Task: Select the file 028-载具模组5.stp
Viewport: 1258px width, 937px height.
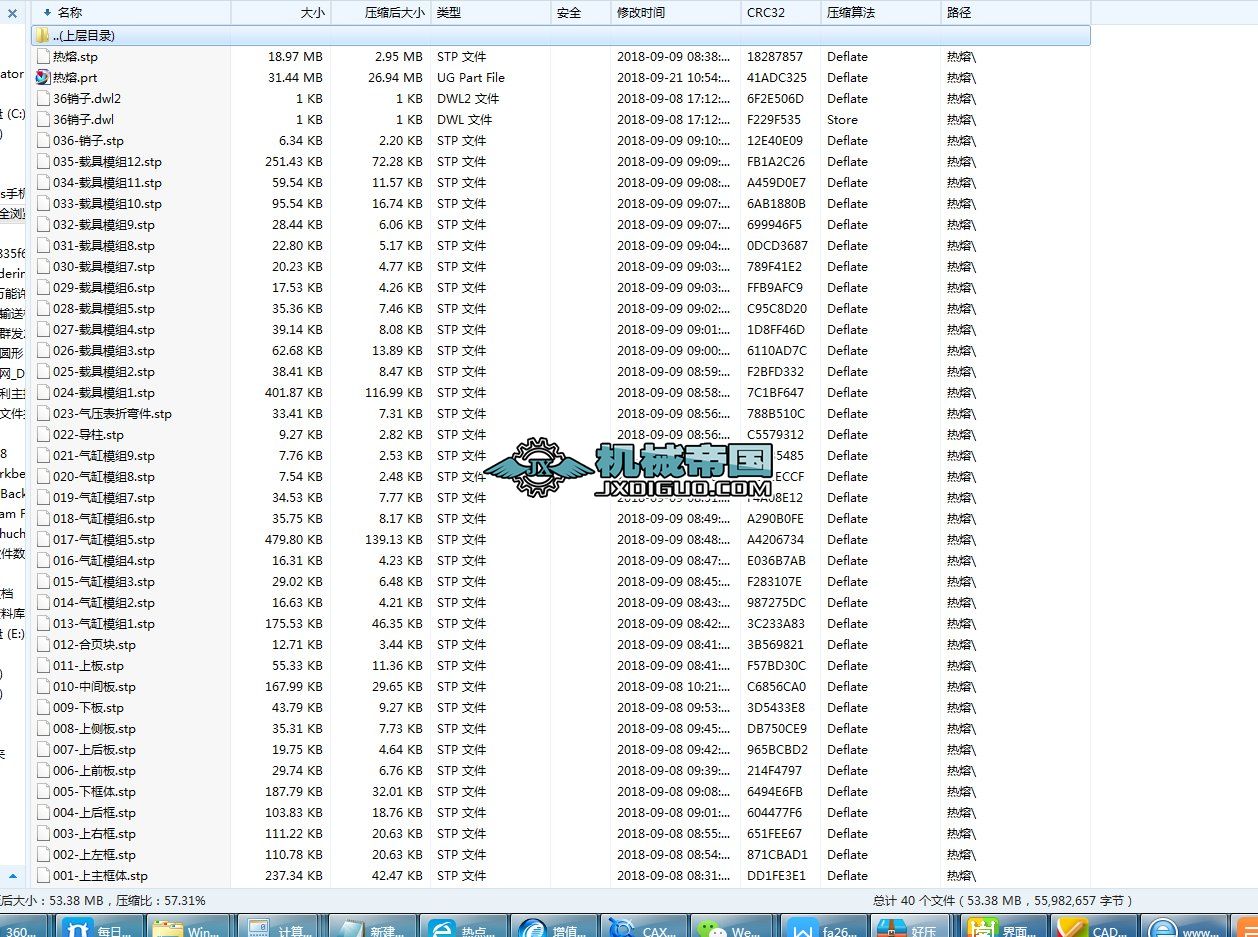Action: pyautogui.click(x=104, y=308)
